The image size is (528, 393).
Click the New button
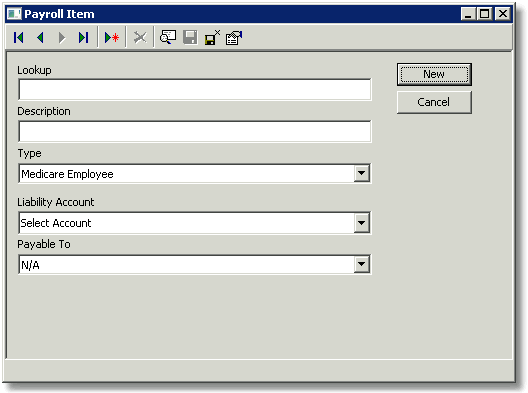point(434,74)
